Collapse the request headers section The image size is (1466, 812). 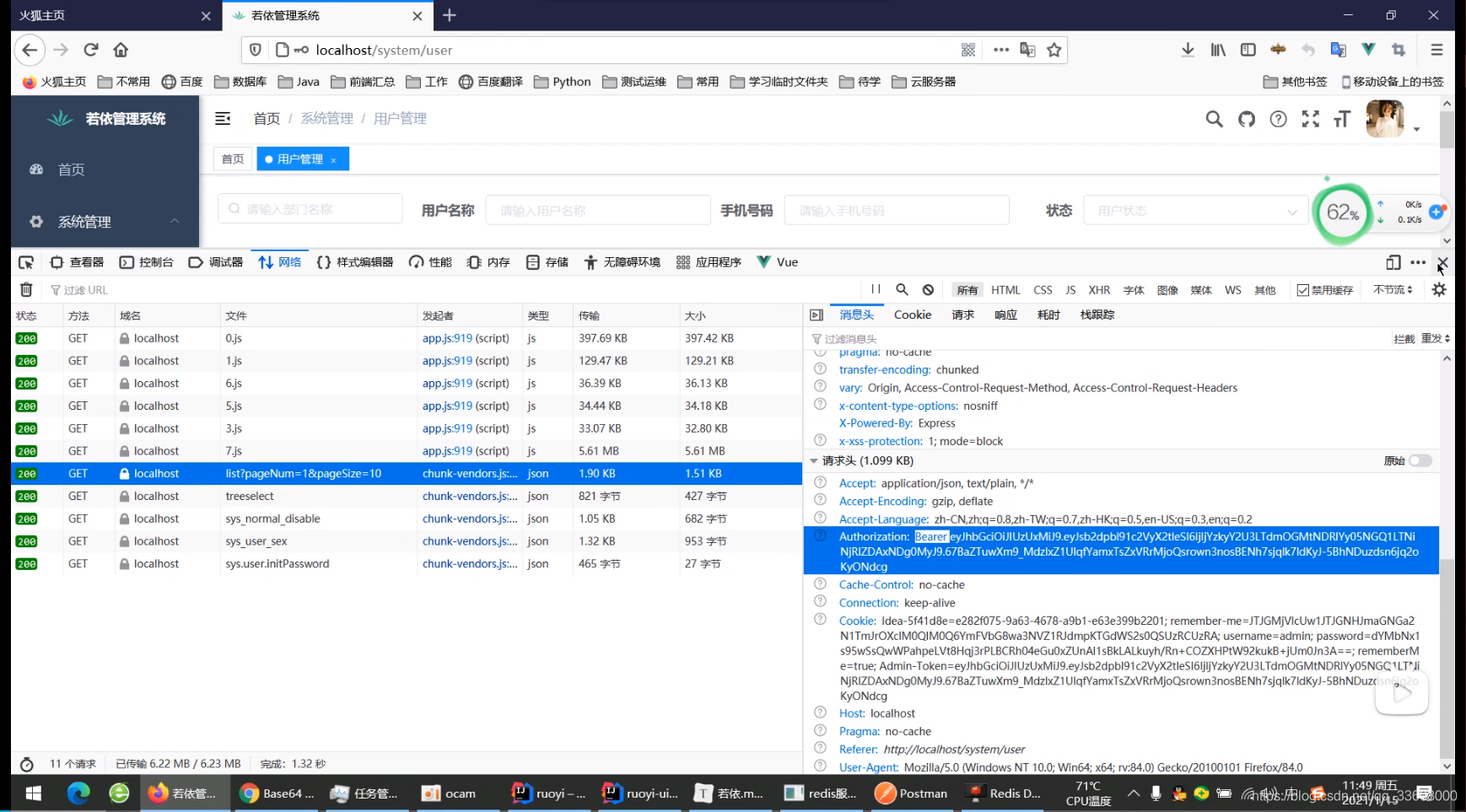click(814, 460)
